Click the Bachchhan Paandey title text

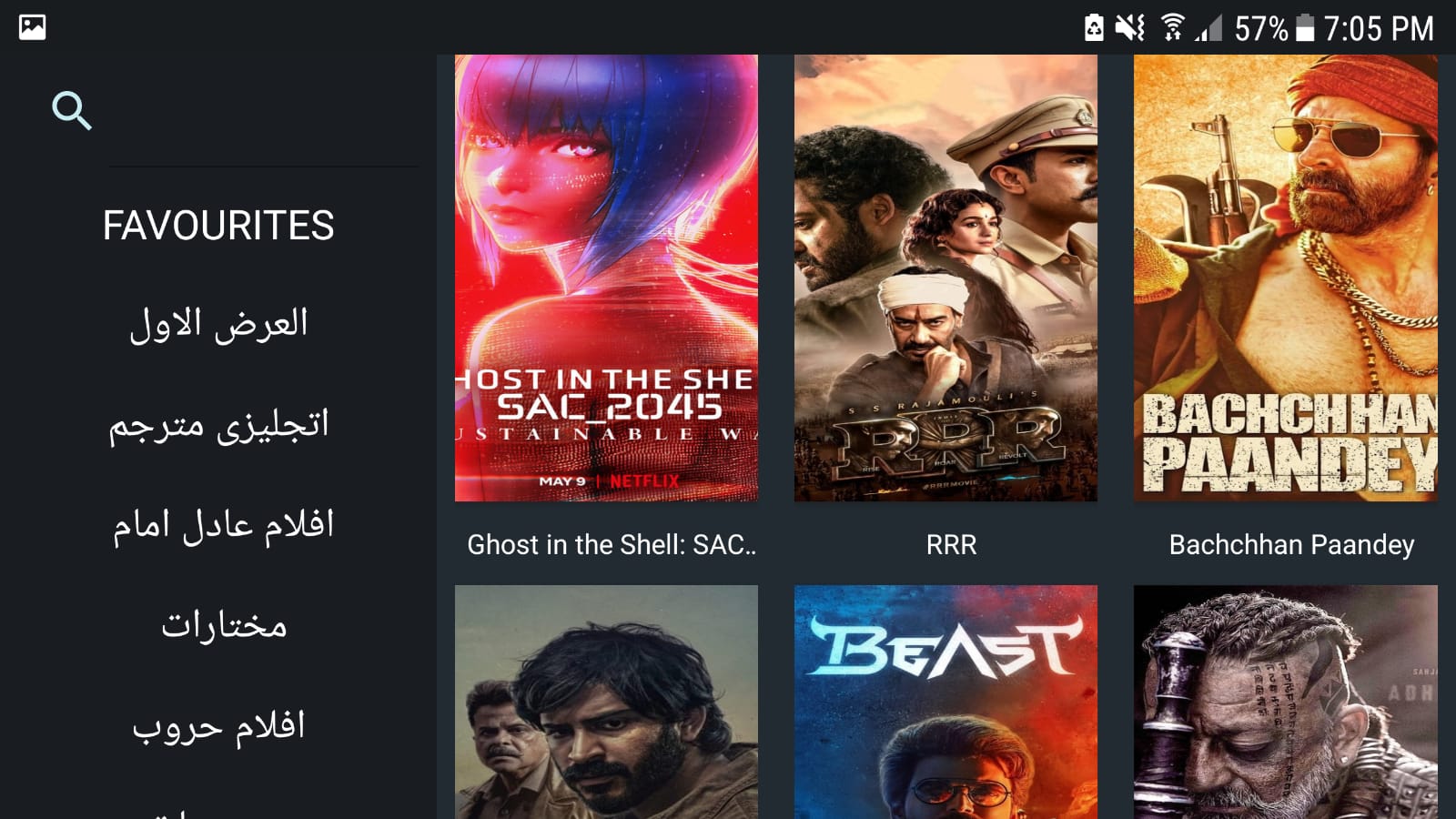click(x=1291, y=545)
